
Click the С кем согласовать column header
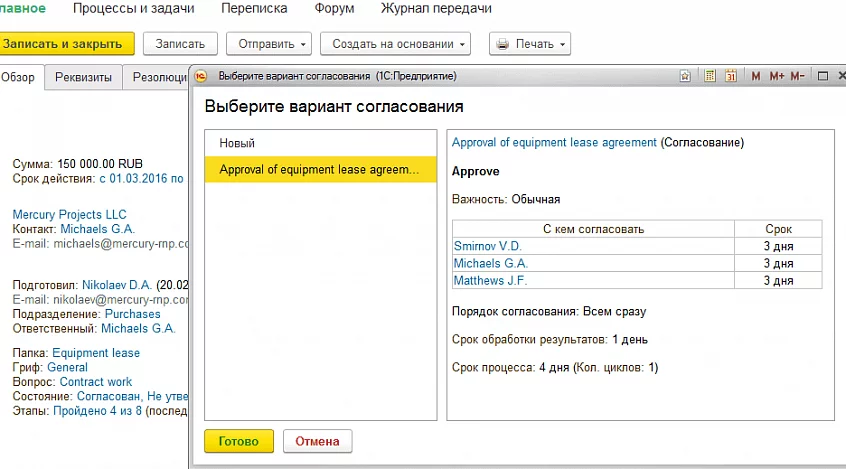[593, 229]
